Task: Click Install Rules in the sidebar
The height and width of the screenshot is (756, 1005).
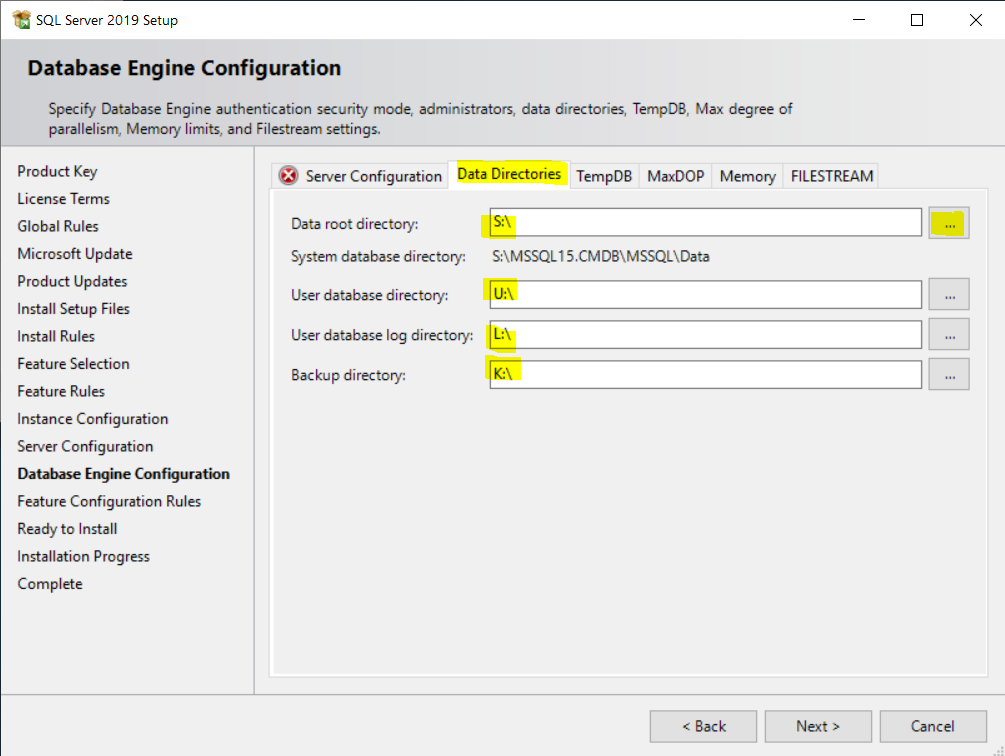Action: (56, 336)
